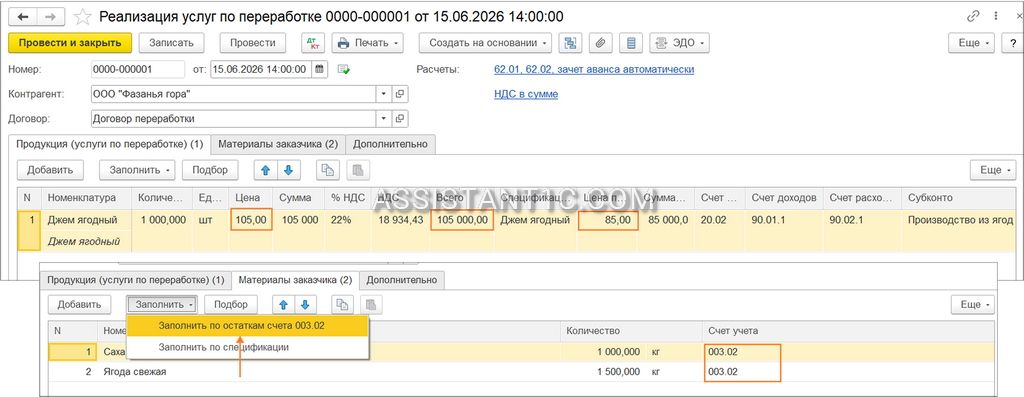Click Подбор in Продукция toolbar
Screen dimensions: 1024x397
pos(210,170)
